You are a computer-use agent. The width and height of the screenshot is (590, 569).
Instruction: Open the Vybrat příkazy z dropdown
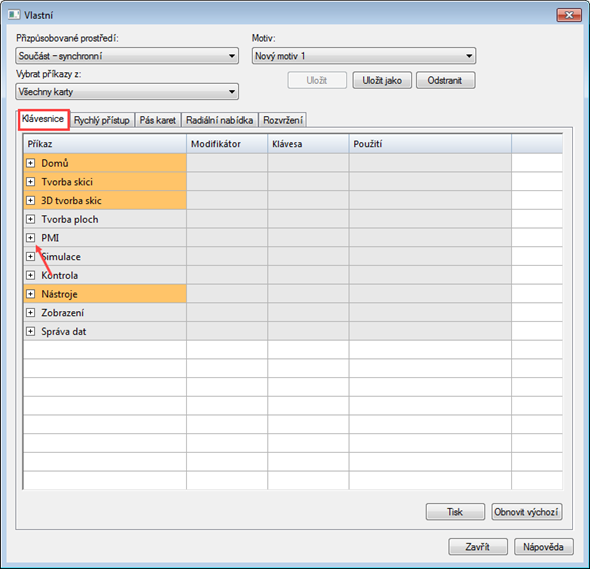(x=127, y=92)
